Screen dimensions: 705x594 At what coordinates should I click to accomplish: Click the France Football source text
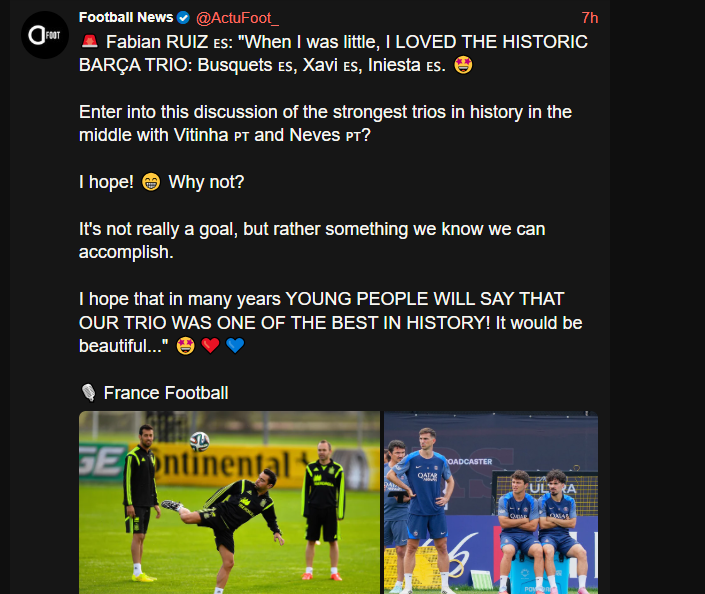(166, 393)
